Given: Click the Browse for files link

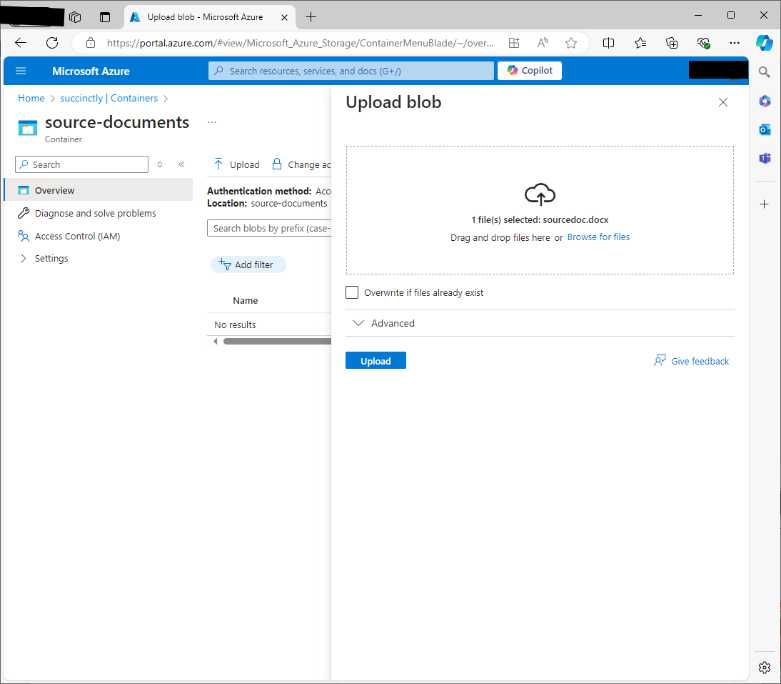Looking at the screenshot, I should click(598, 237).
